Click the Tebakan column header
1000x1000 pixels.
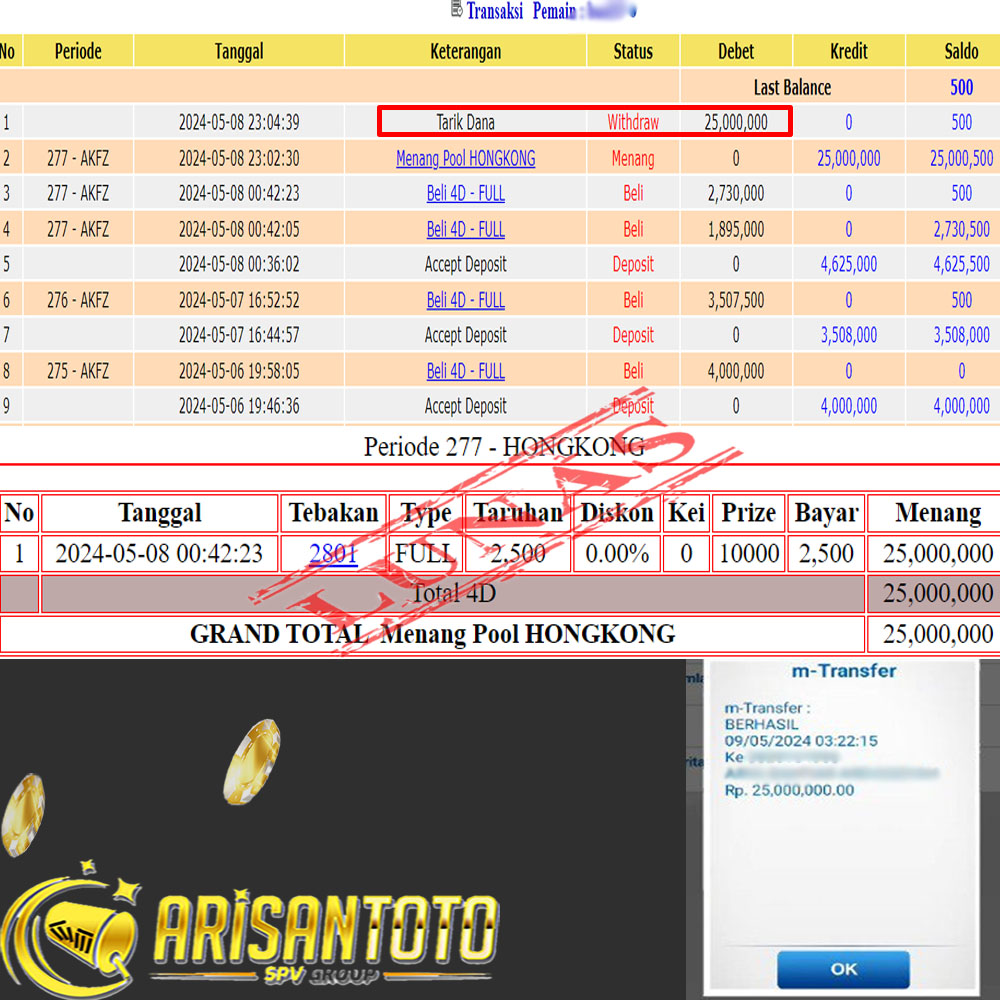(334, 513)
